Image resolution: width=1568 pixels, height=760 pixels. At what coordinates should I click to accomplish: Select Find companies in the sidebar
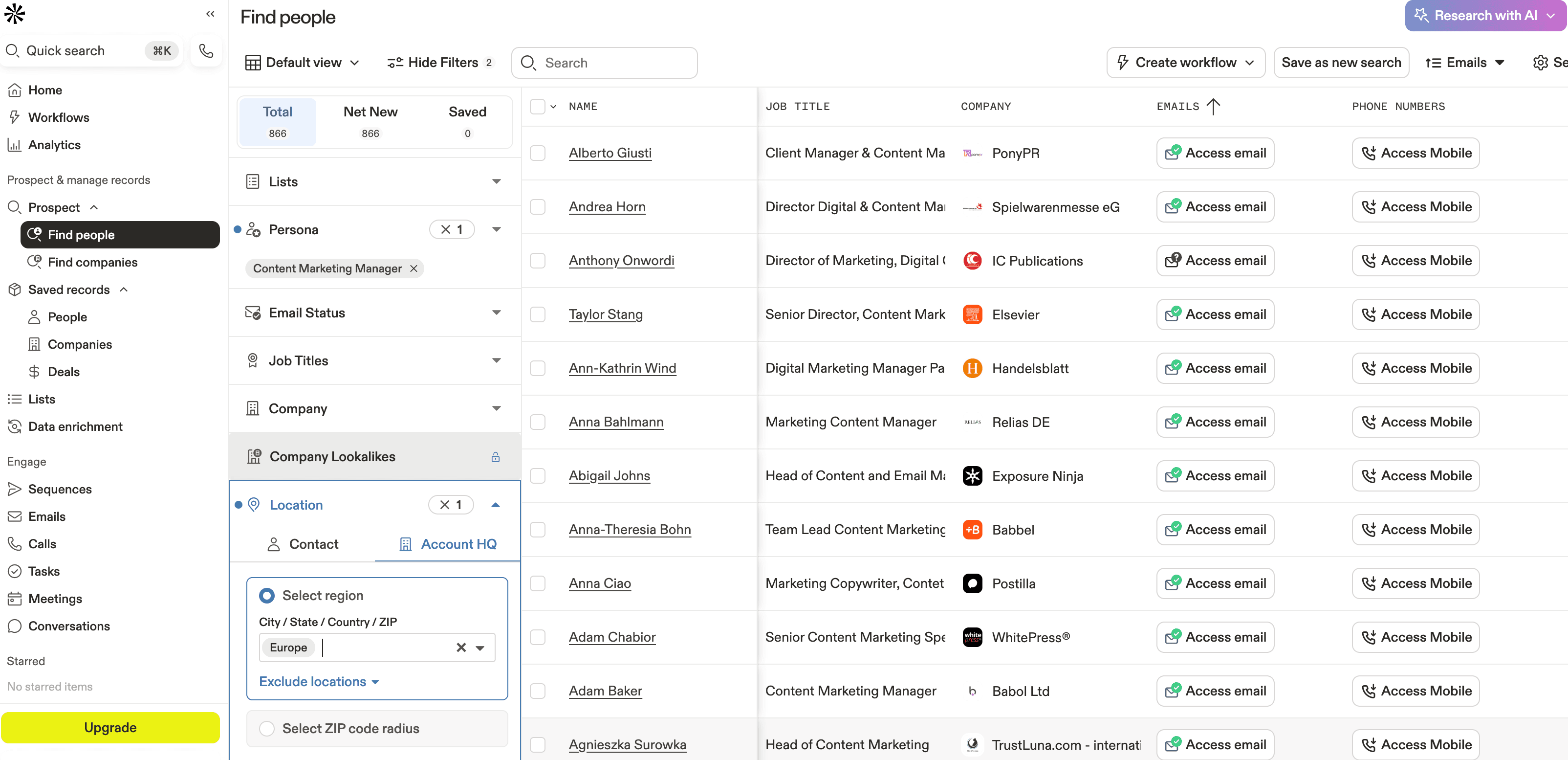tap(92, 262)
